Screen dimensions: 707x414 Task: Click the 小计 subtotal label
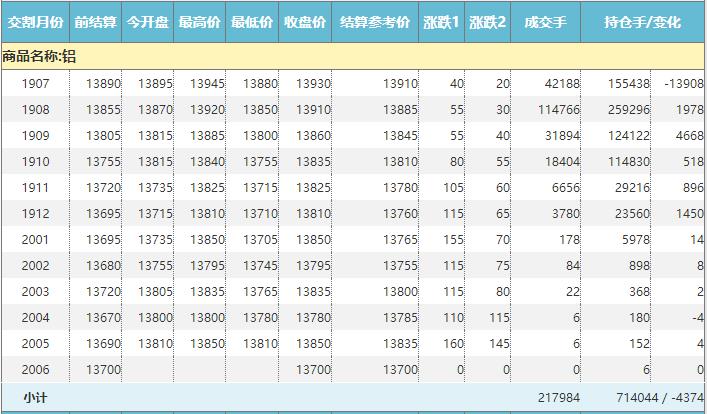35,397
